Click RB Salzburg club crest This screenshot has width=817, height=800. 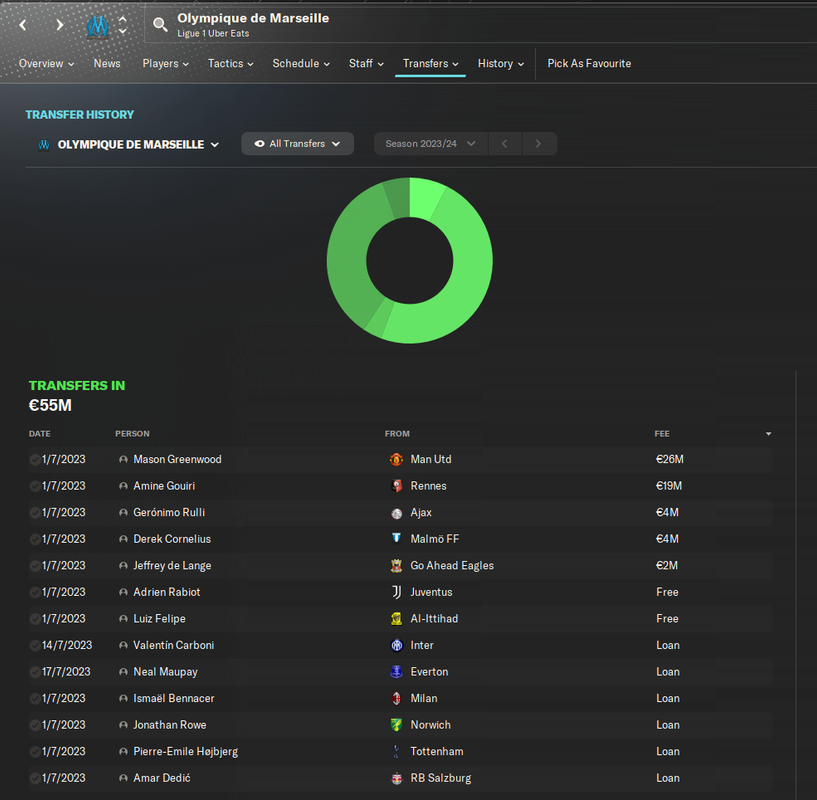click(397, 778)
